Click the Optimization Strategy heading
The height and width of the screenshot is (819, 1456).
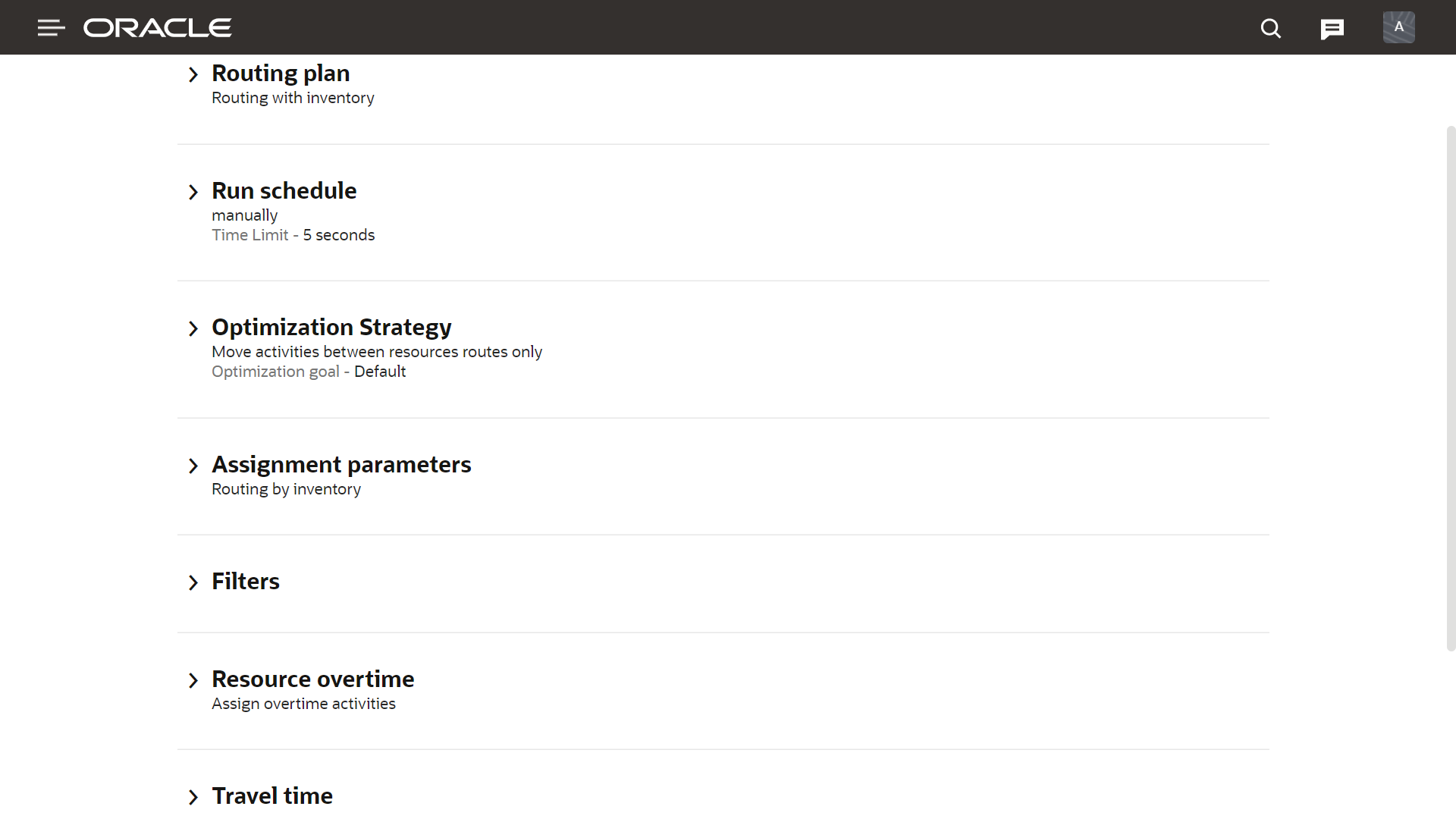(x=331, y=327)
